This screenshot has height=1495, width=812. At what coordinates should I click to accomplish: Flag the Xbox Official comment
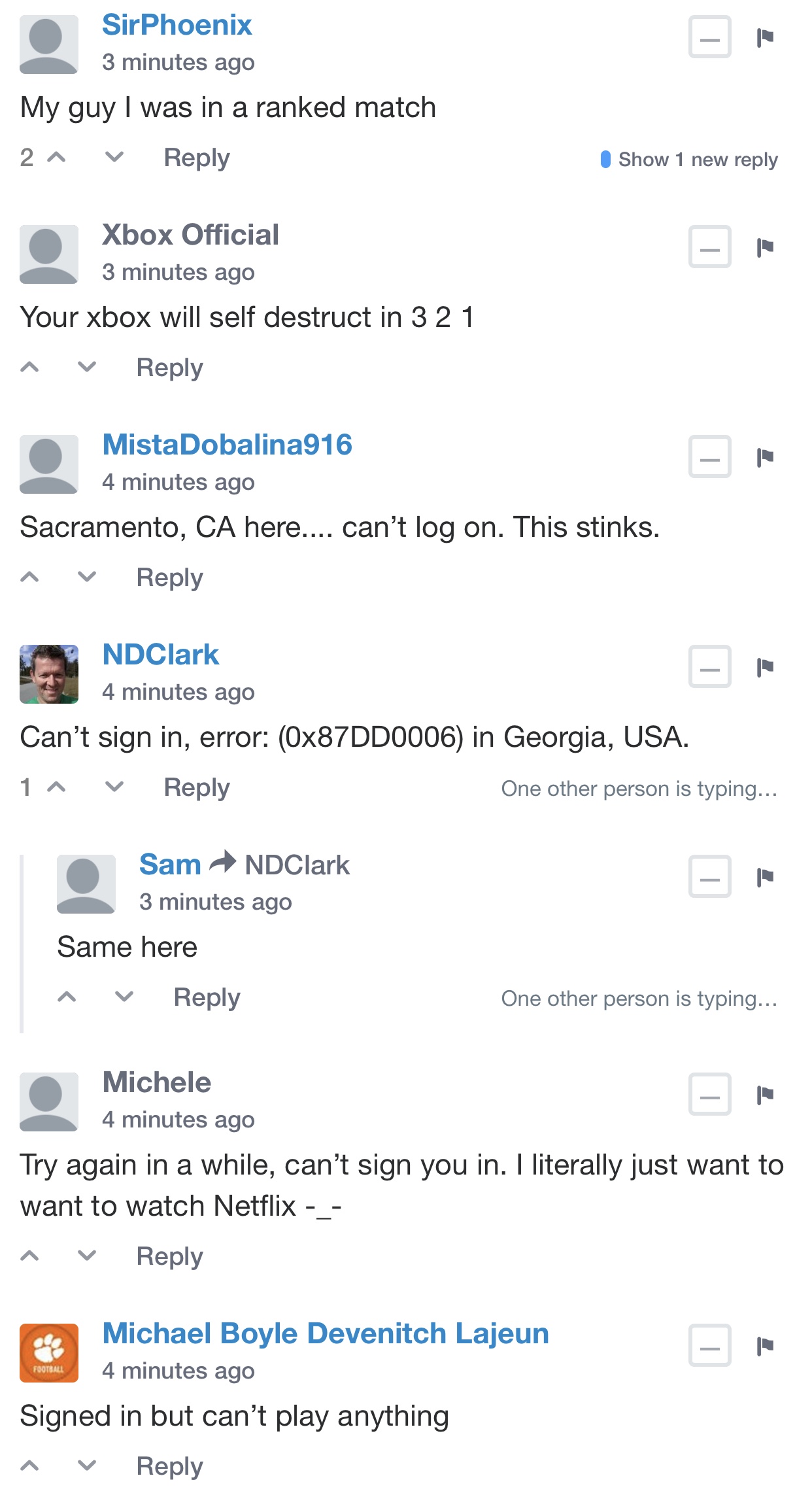coord(765,247)
